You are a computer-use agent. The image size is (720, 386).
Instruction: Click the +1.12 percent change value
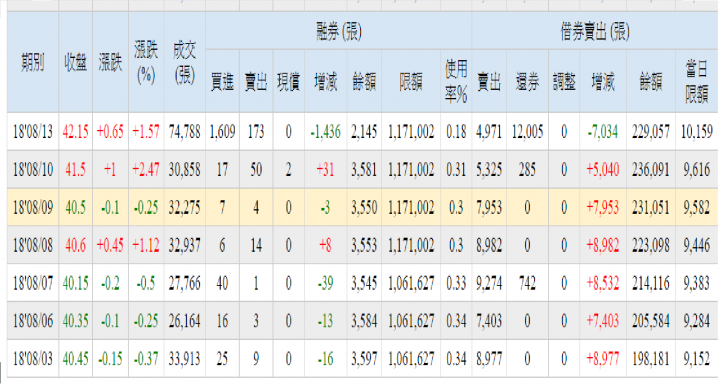tap(146, 246)
